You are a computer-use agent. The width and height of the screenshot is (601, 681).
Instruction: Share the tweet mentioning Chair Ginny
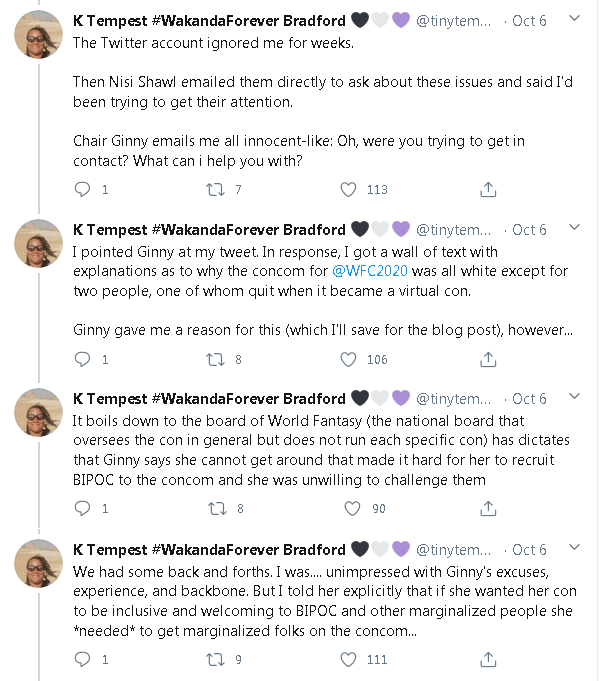click(x=488, y=189)
